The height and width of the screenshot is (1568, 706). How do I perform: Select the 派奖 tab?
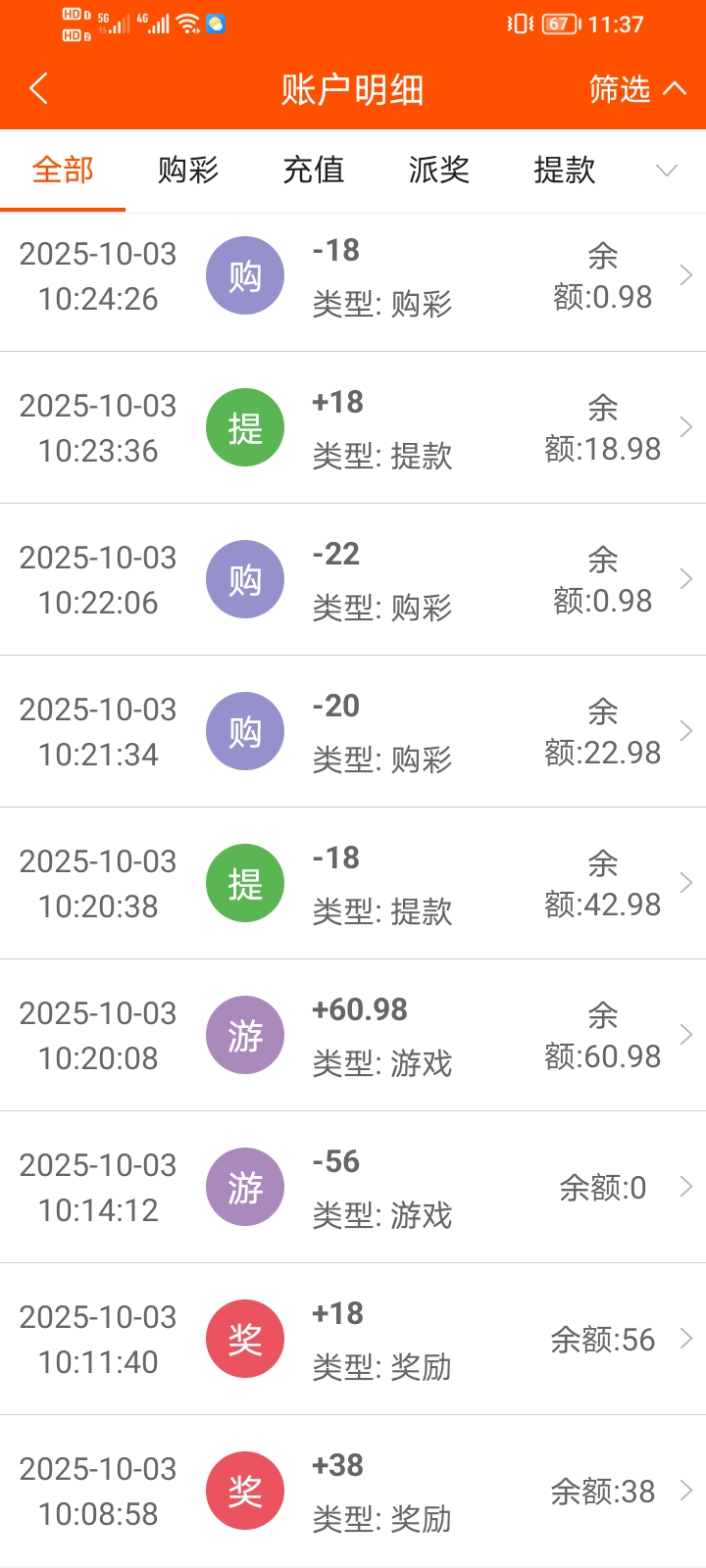[x=439, y=171]
